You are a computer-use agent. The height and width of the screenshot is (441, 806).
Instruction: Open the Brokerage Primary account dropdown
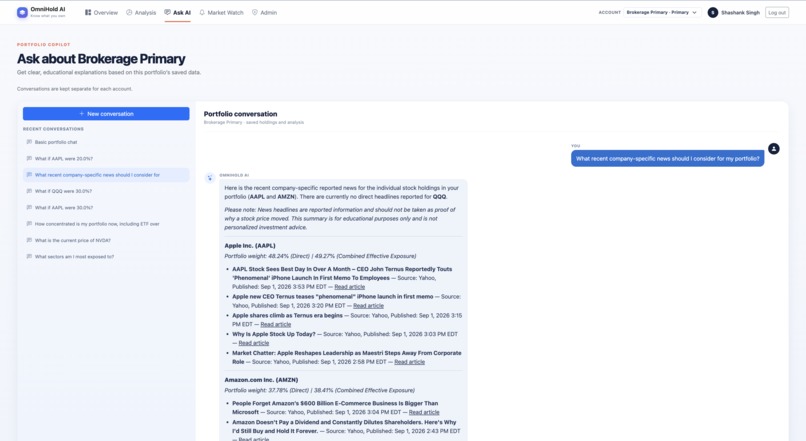pyautogui.click(x=662, y=12)
